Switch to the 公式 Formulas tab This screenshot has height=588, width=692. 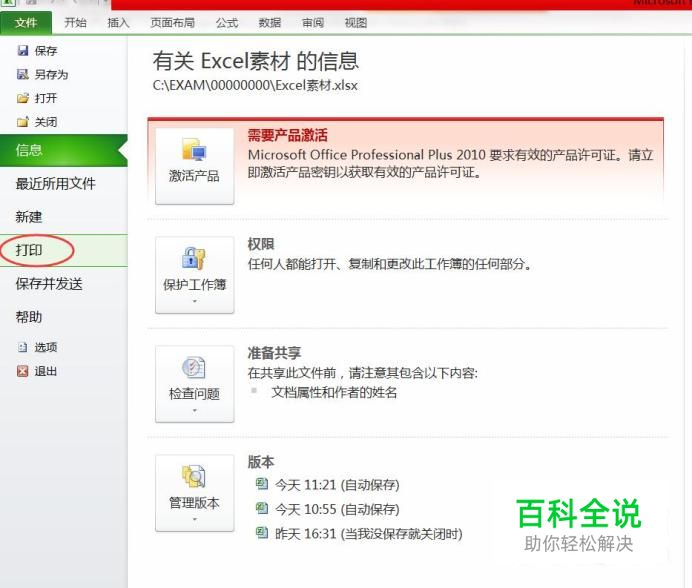tap(227, 23)
